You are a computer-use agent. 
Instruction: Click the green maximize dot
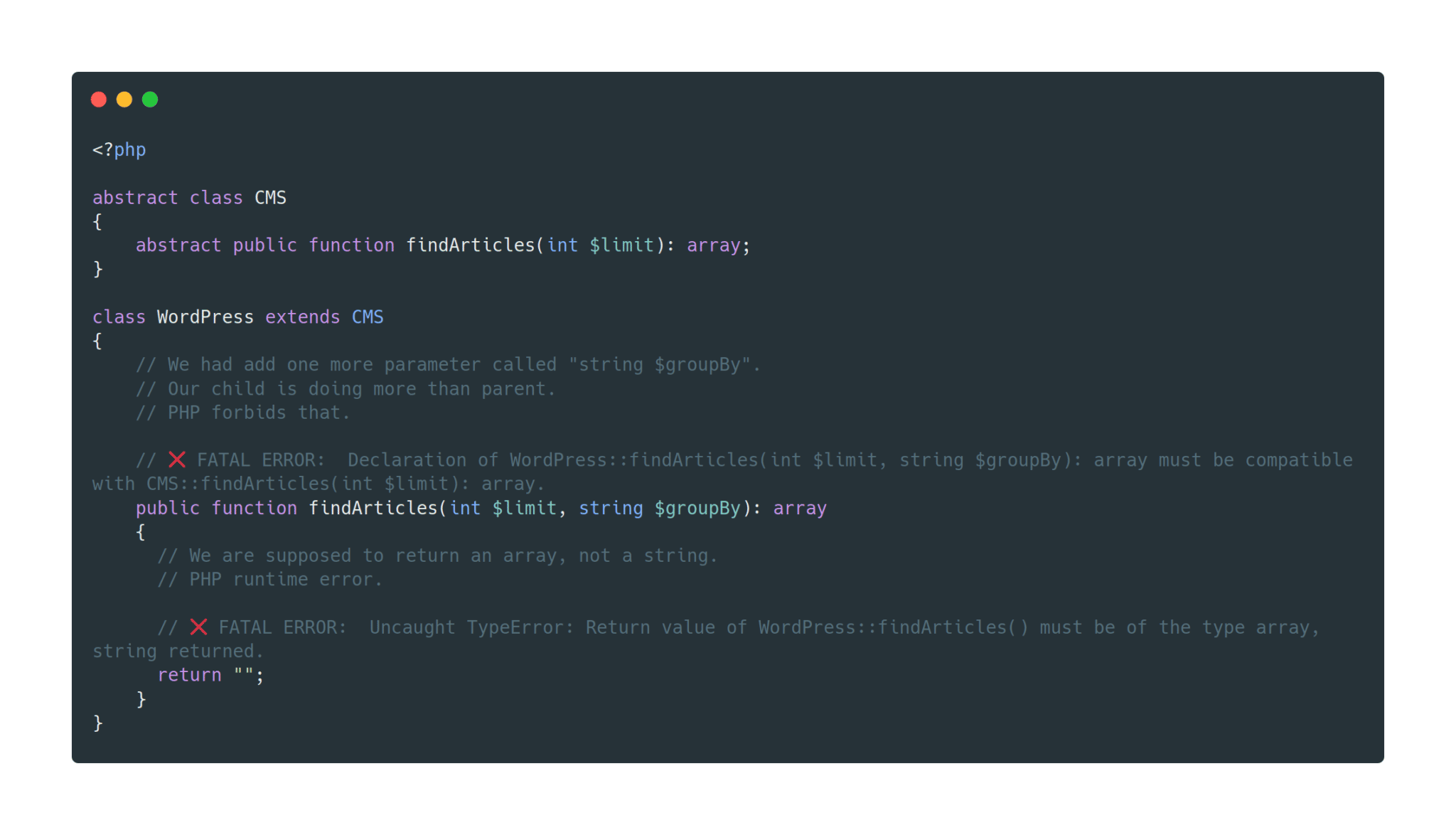coord(150,100)
